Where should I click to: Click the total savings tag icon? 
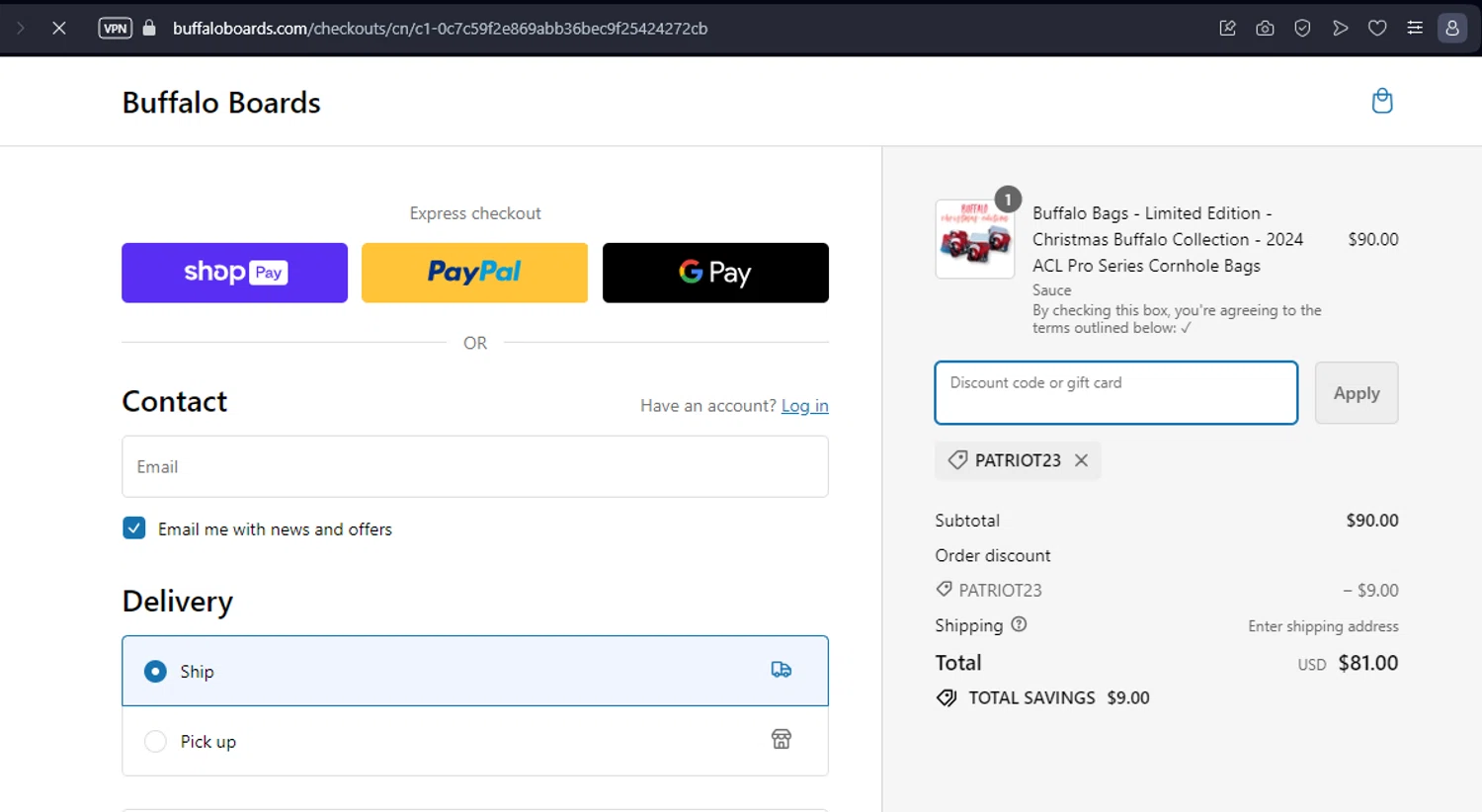947,697
